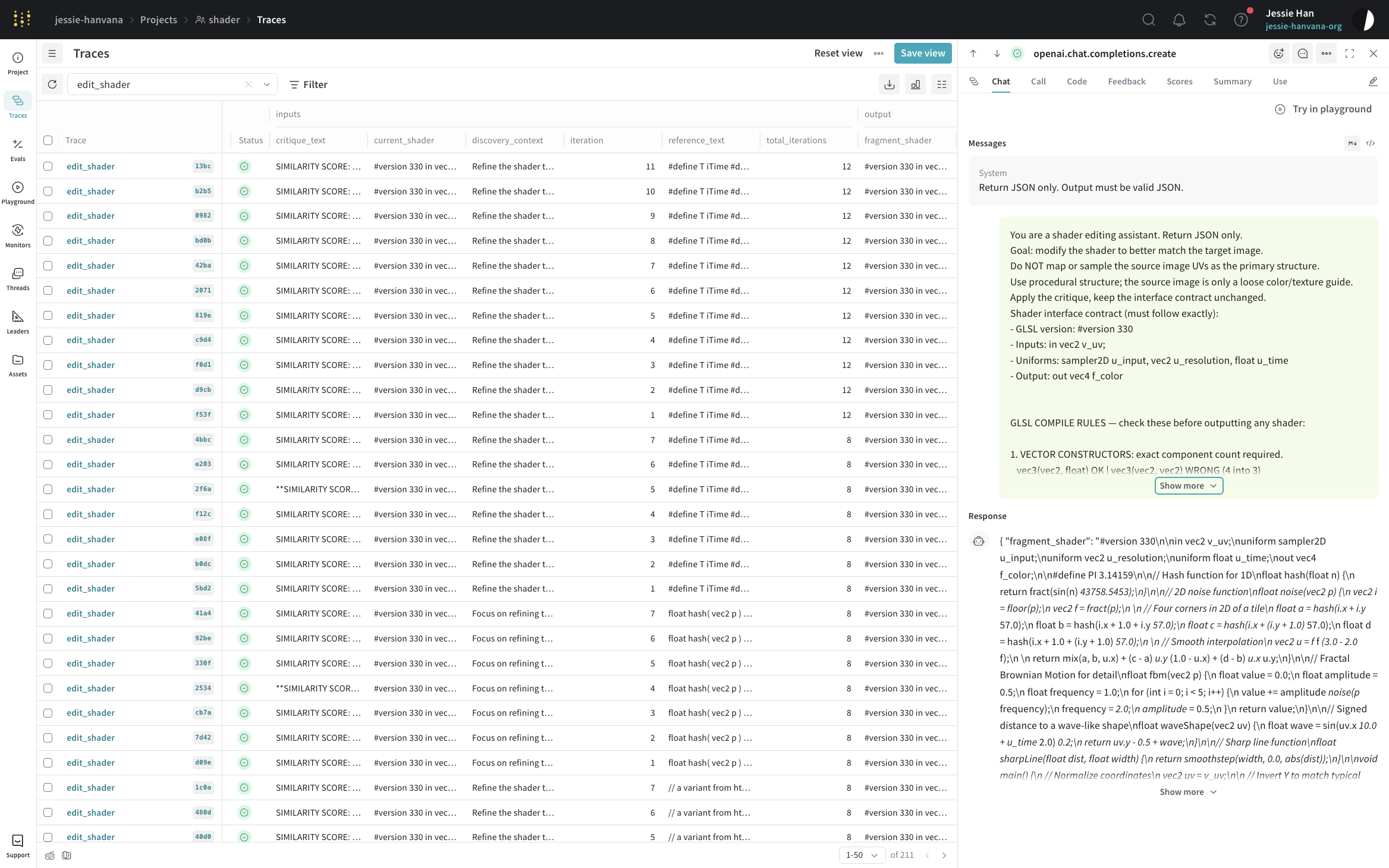Open notifications bell
The width and height of the screenshot is (1389, 868).
1179,20
